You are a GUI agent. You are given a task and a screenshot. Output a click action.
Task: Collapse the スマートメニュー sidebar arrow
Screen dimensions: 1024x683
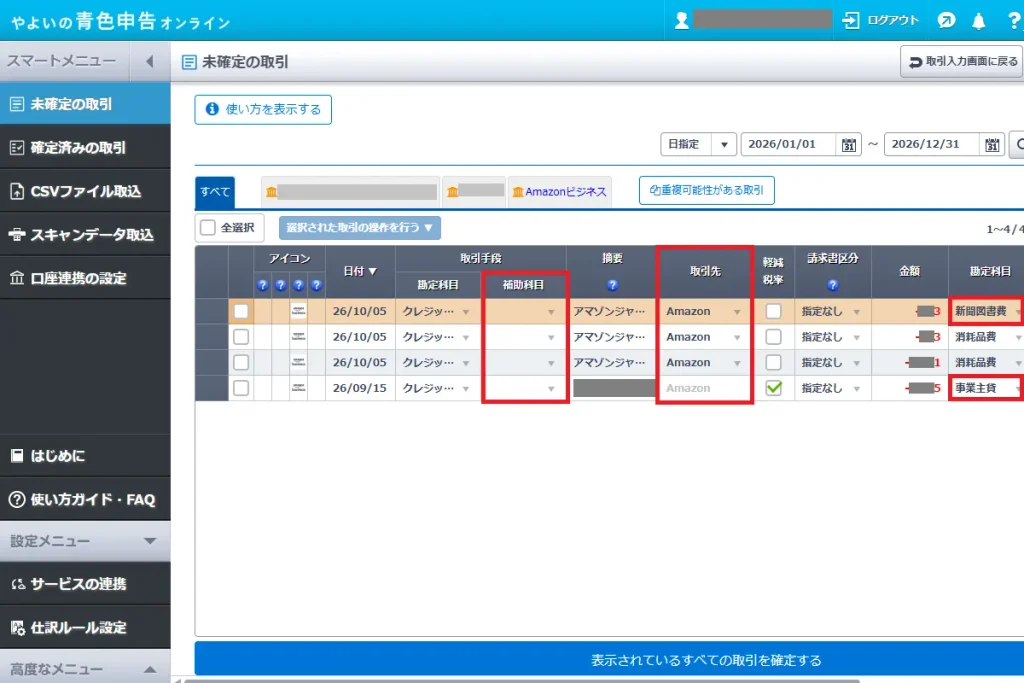[150, 61]
